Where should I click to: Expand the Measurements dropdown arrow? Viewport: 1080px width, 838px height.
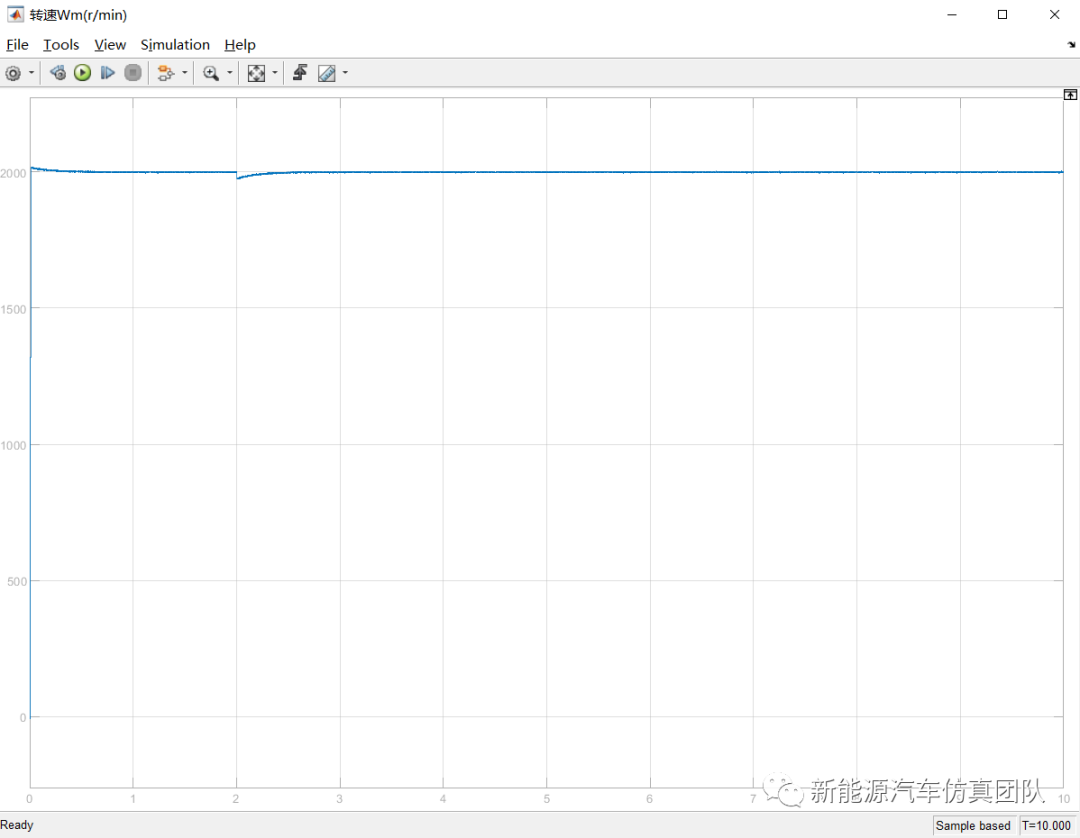pos(345,73)
